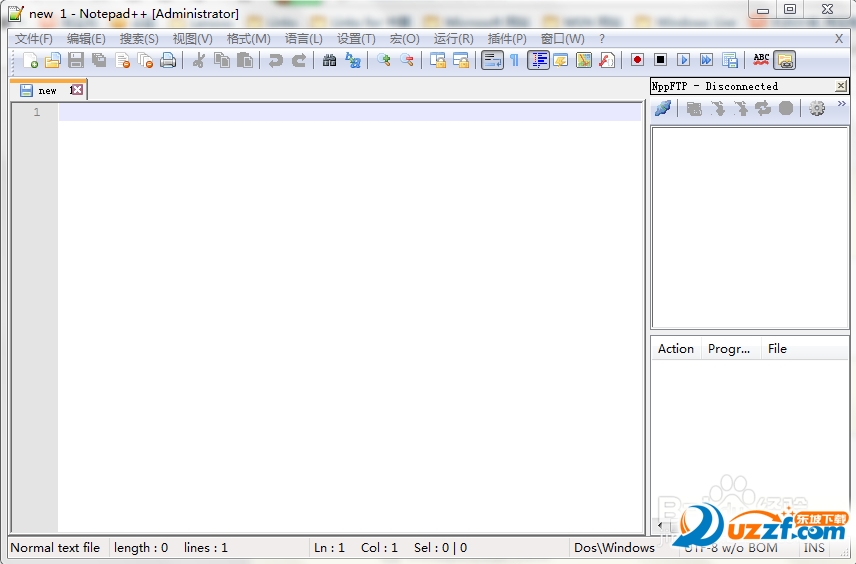
Task: Play back the recorded macro
Action: tap(683, 60)
